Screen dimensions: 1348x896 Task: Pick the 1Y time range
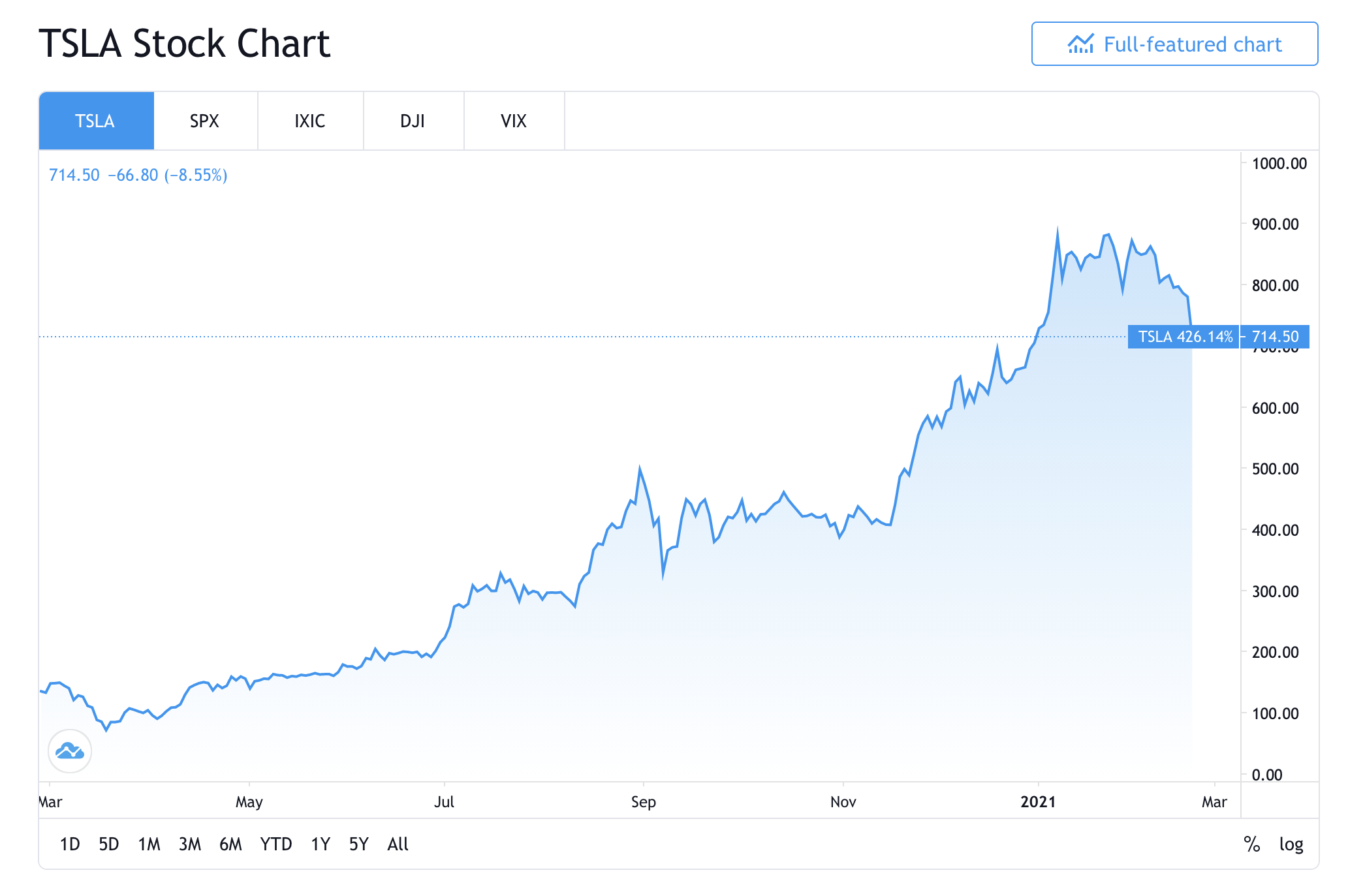point(321,844)
